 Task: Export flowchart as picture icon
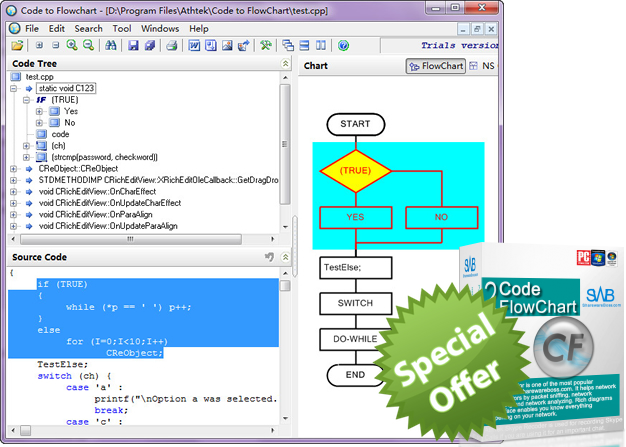pos(227,45)
